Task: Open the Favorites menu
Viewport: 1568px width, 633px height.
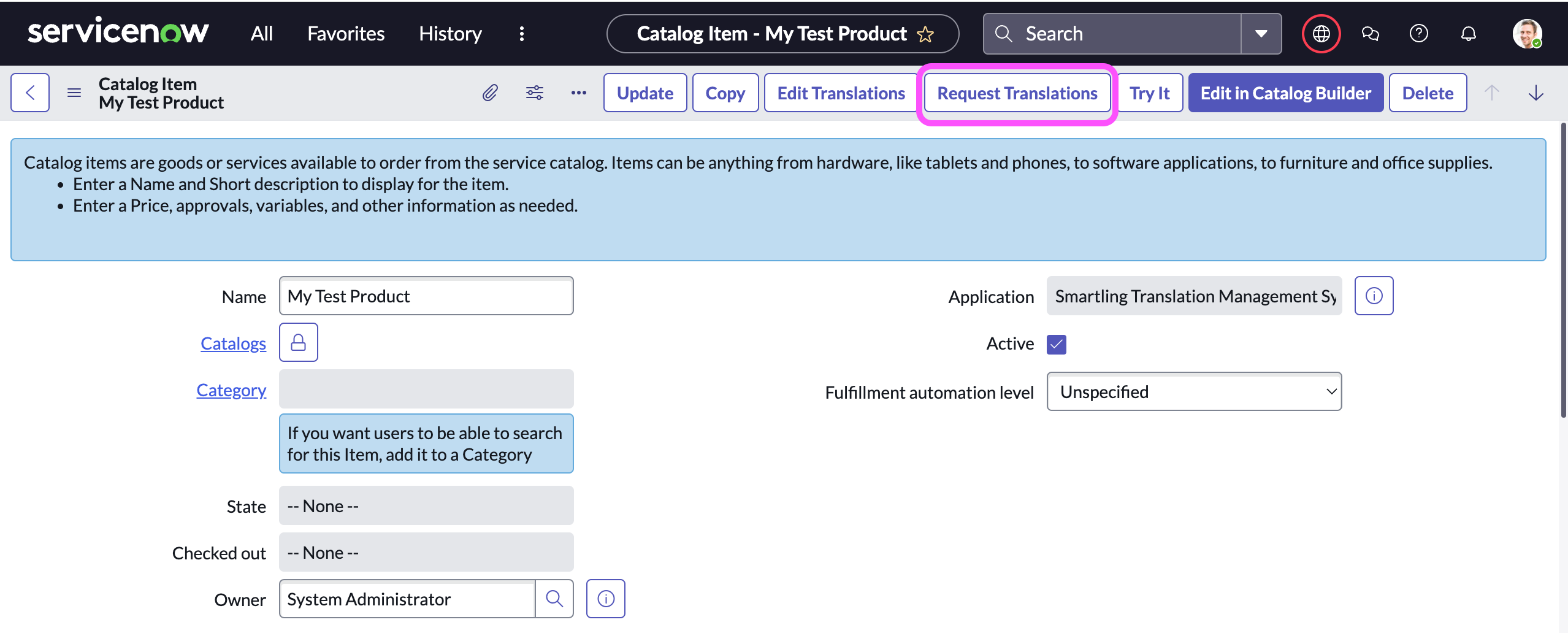Action: pos(345,34)
